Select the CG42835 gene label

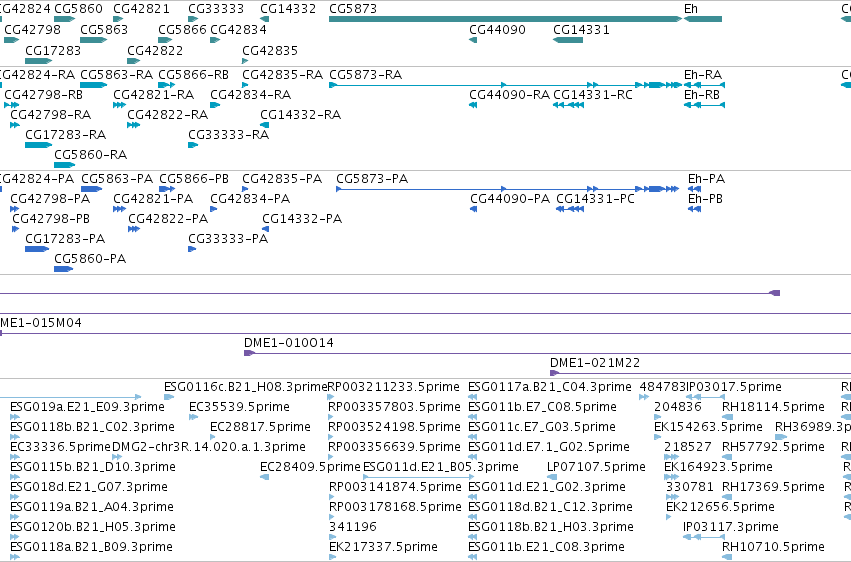(270, 50)
